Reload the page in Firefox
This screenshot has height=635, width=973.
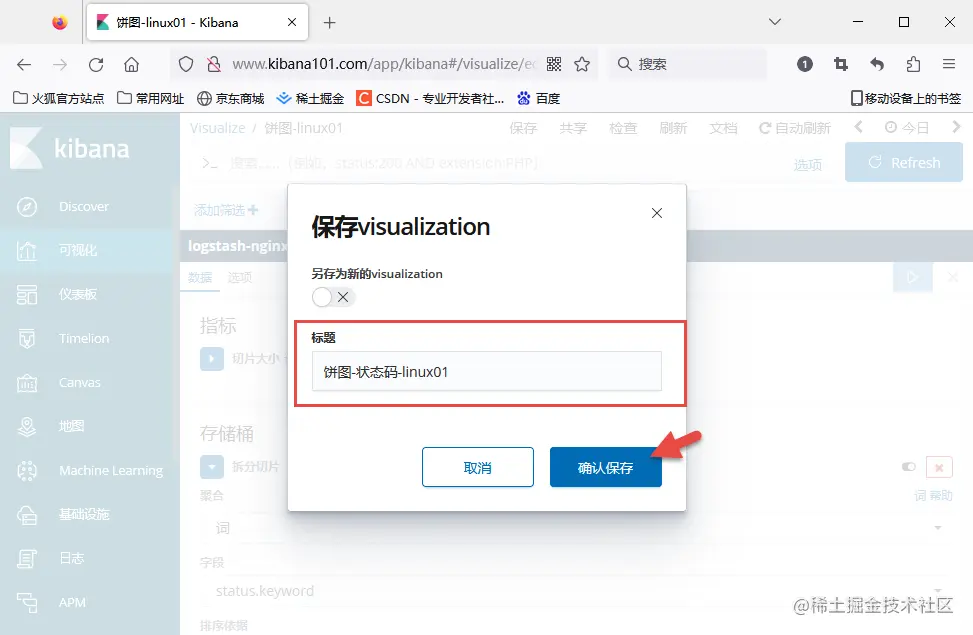(x=96, y=64)
